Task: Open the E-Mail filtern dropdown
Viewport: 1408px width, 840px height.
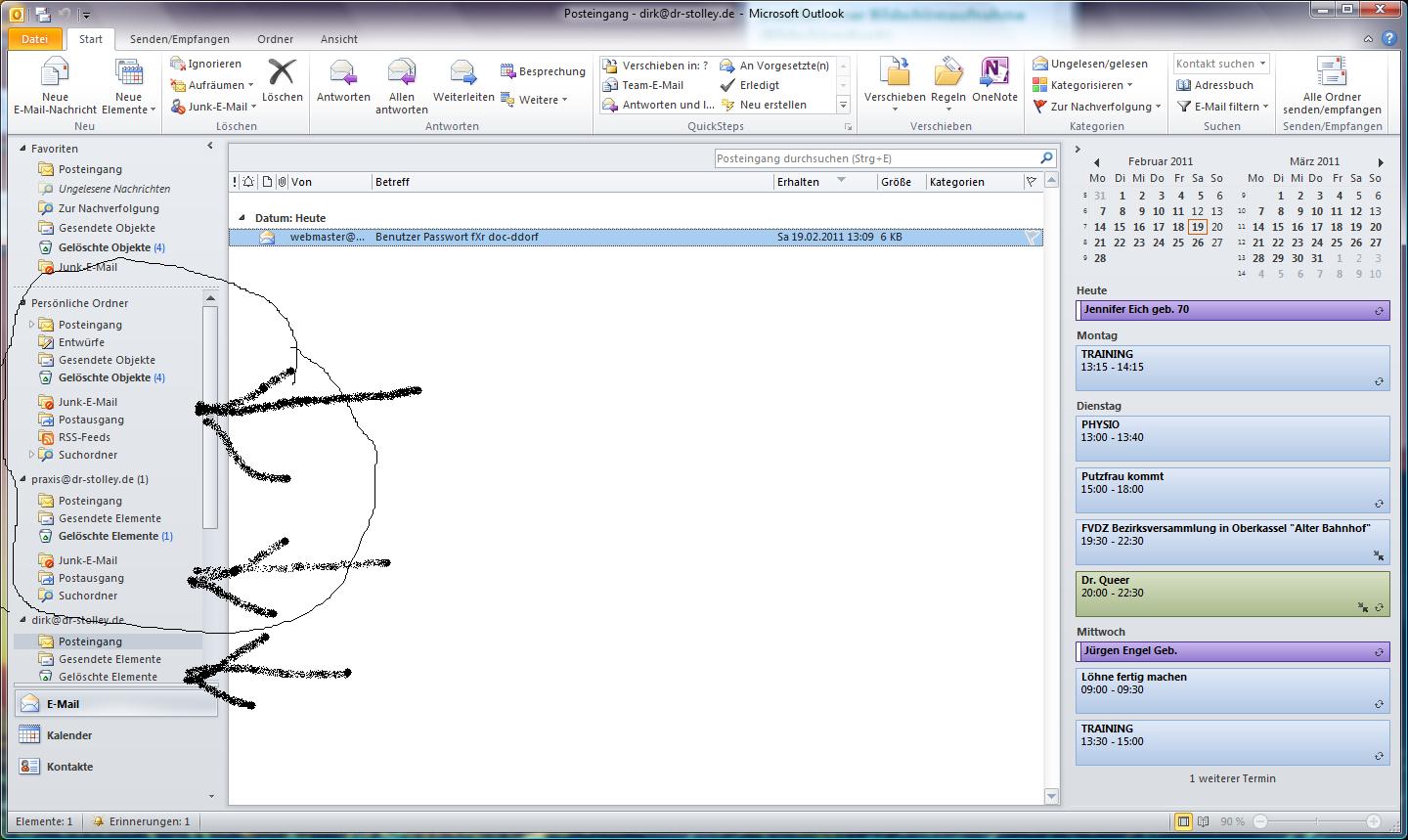Action: 1222,107
